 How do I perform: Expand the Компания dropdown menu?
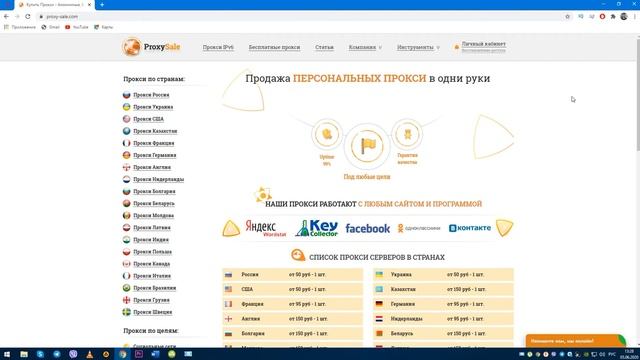(x=365, y=47)
